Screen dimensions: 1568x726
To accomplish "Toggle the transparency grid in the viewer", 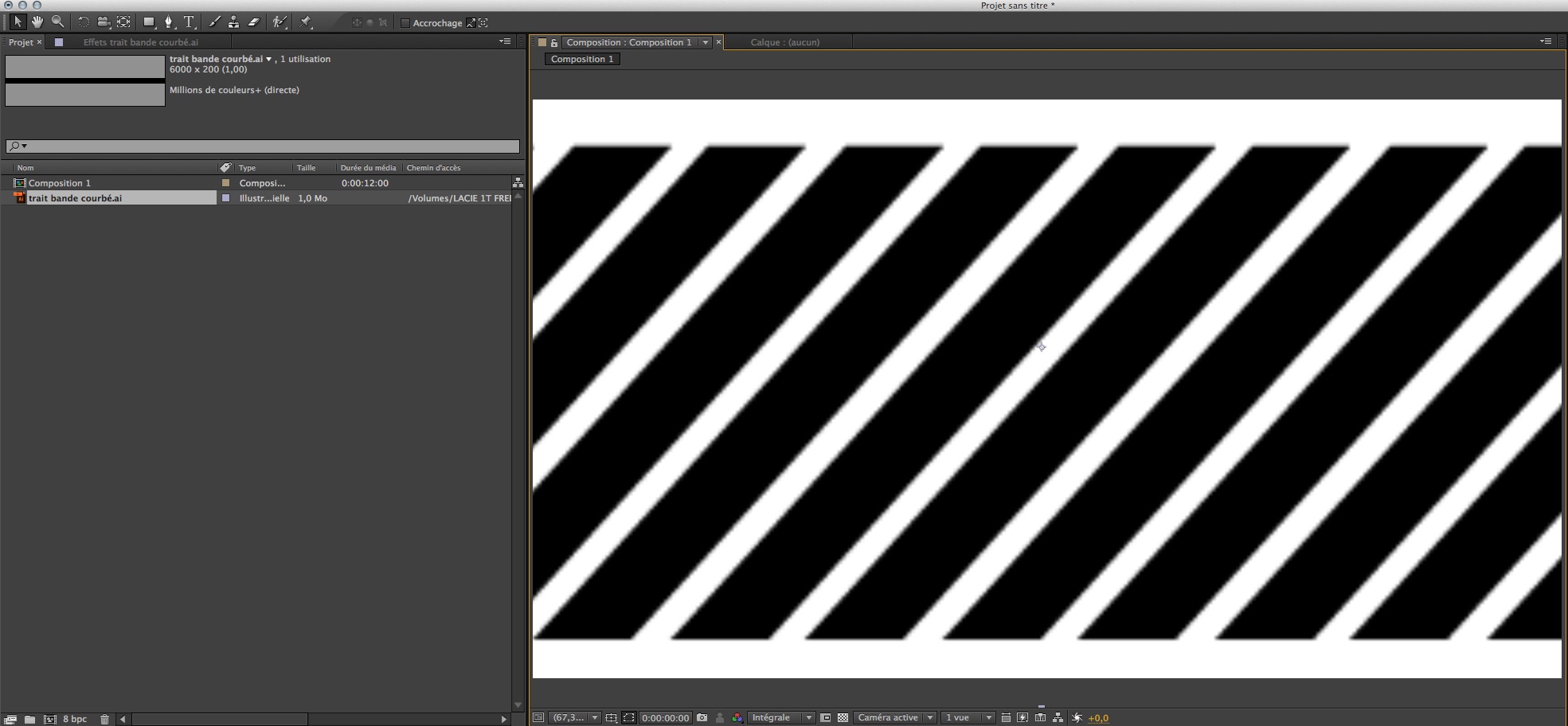I will [841, 717].
